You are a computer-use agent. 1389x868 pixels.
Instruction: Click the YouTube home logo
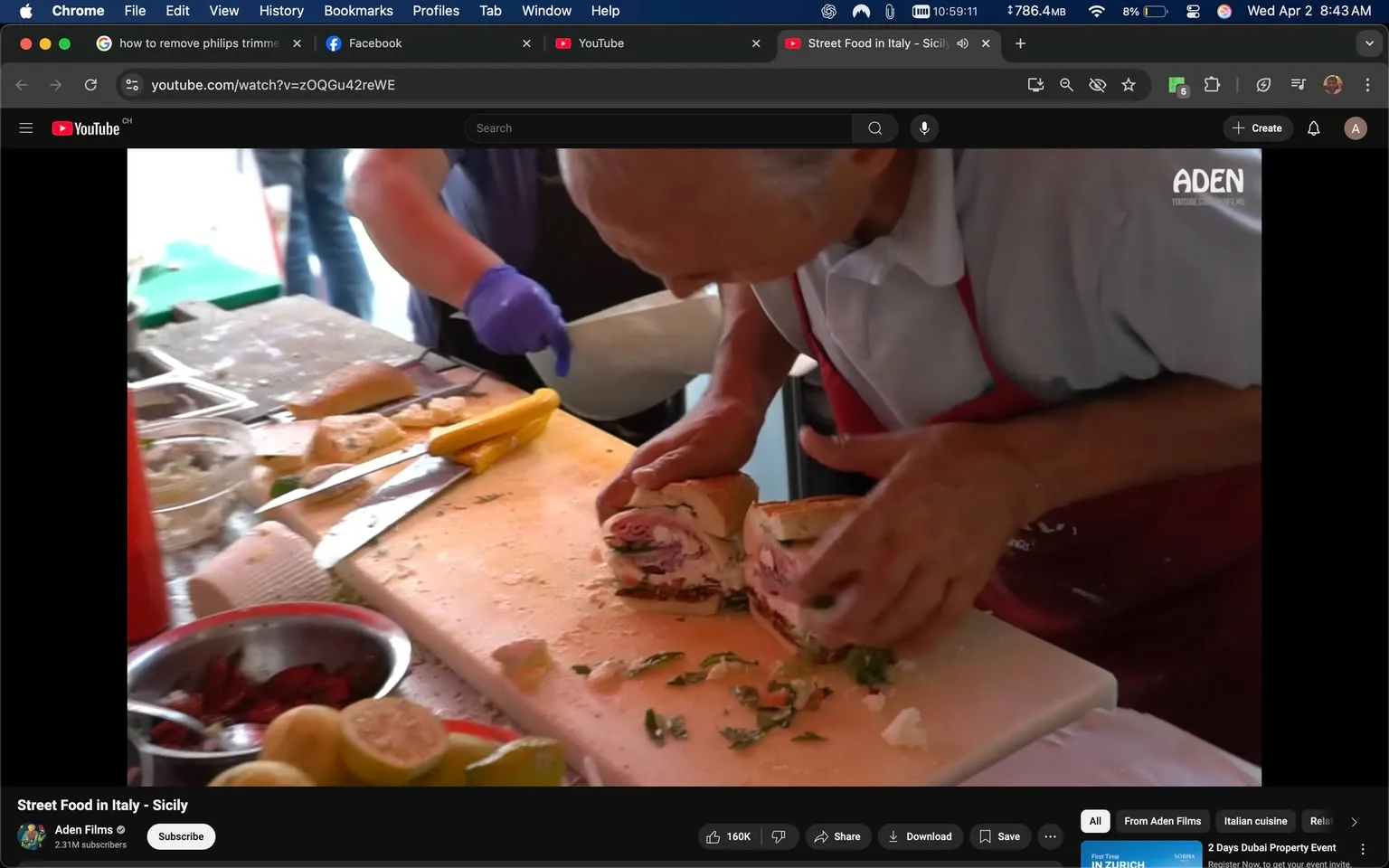coord(88,127)
